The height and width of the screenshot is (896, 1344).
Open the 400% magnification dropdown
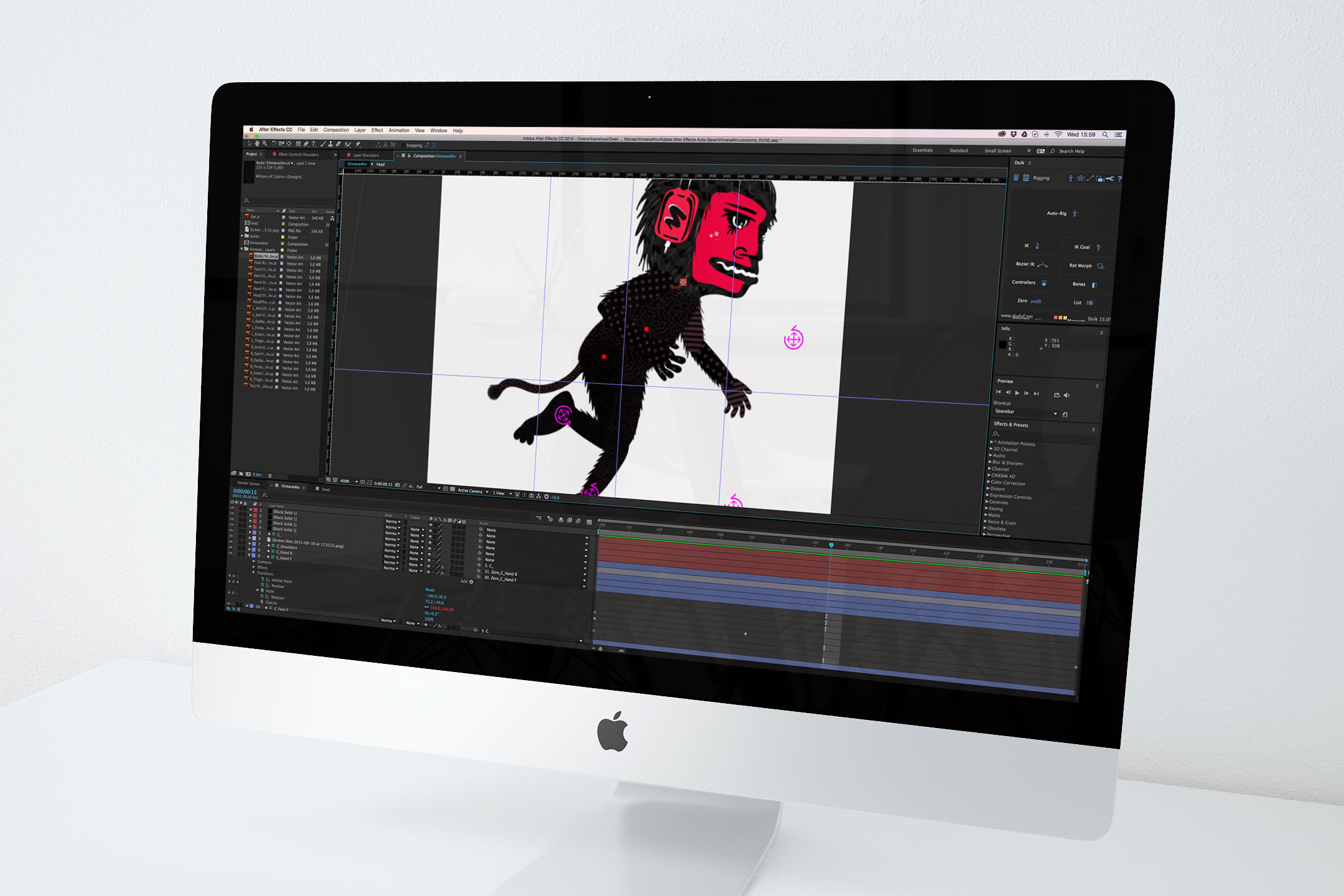[348, 482]
